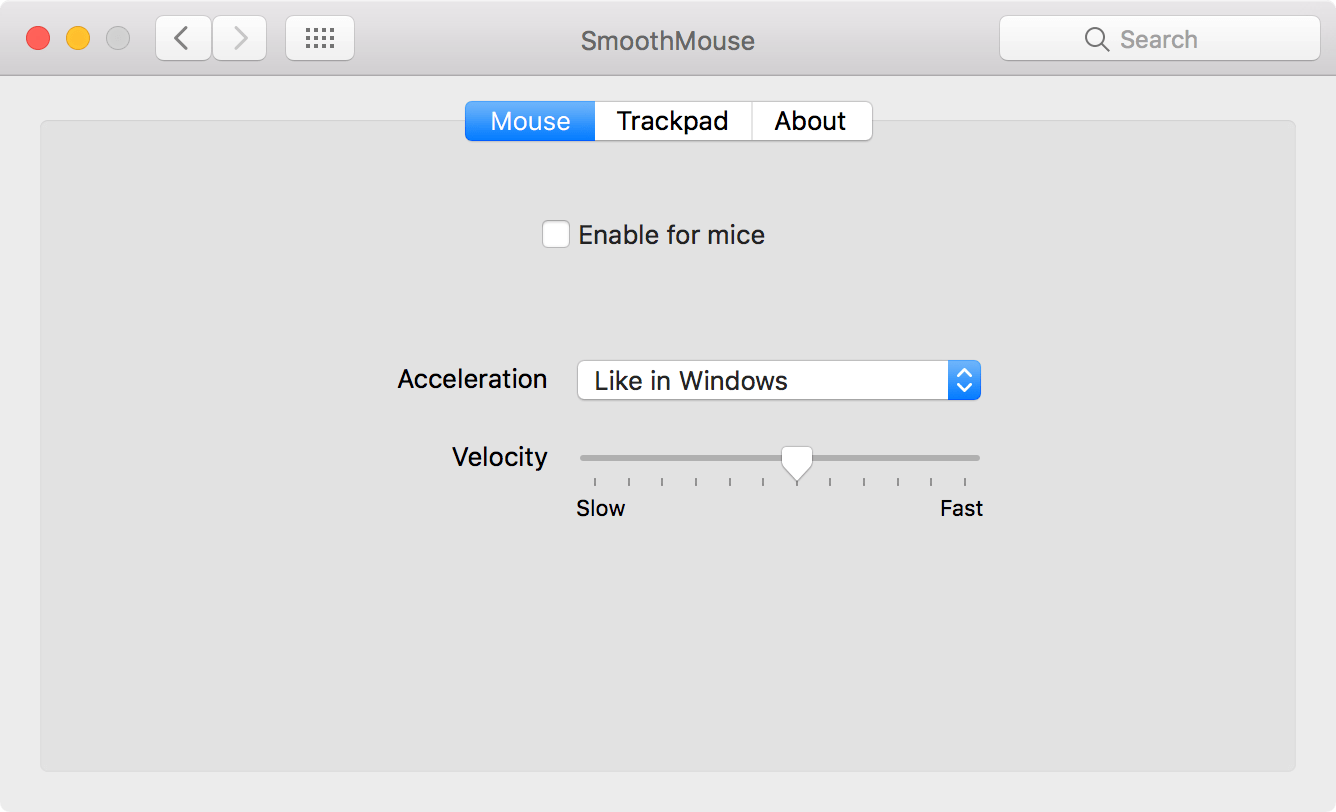This screenshot has height=812, width=1336.
Task: Switch to the Trackpad tab
Action: pos(672,120)
